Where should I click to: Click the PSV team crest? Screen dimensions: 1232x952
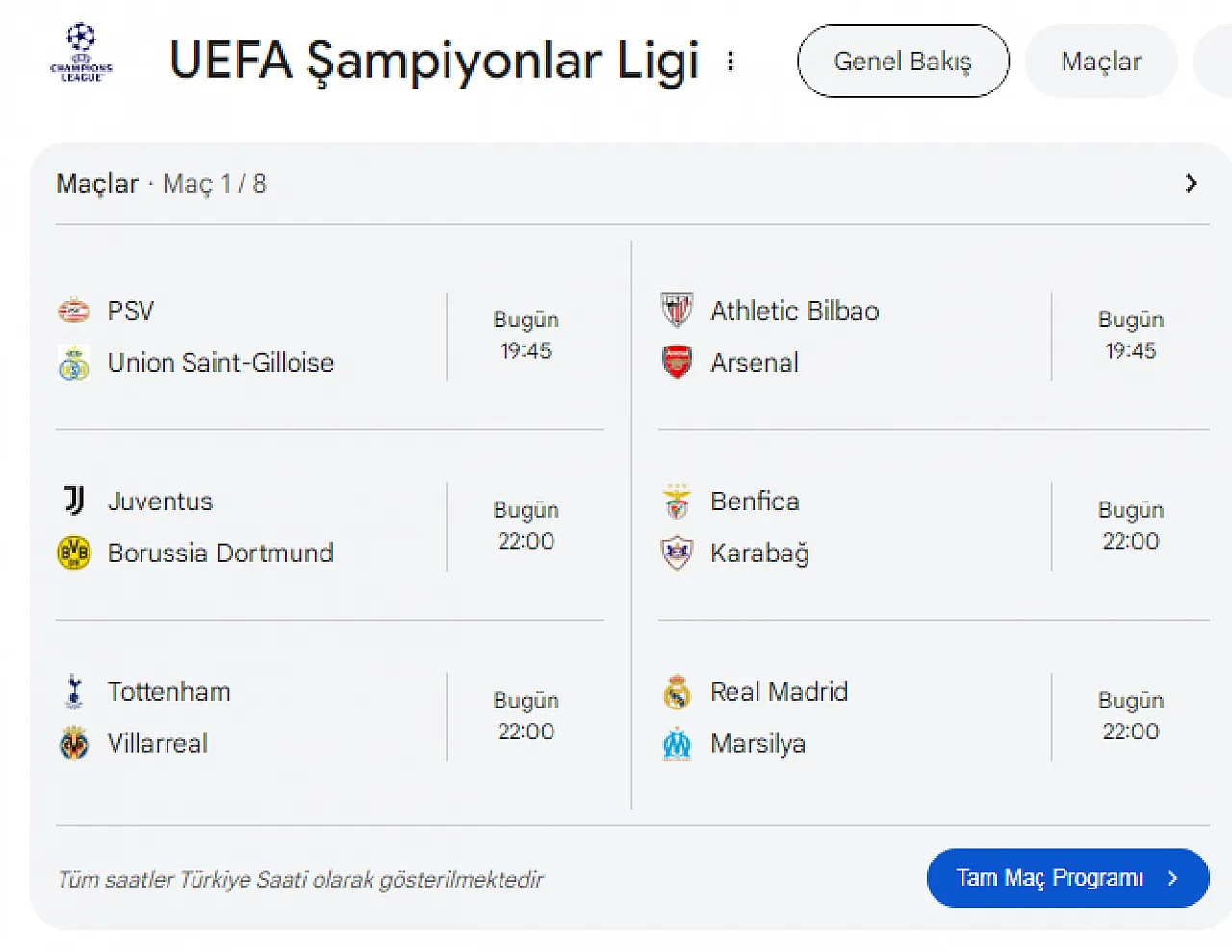74,311
